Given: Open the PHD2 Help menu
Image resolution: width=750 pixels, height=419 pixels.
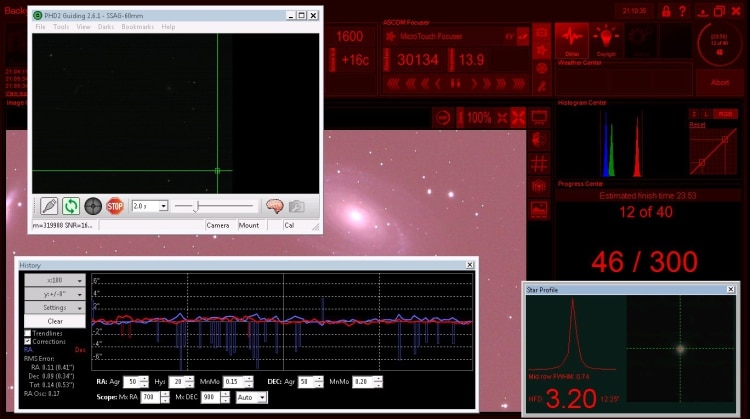Looking at the screenshot, I should (168, 27).
